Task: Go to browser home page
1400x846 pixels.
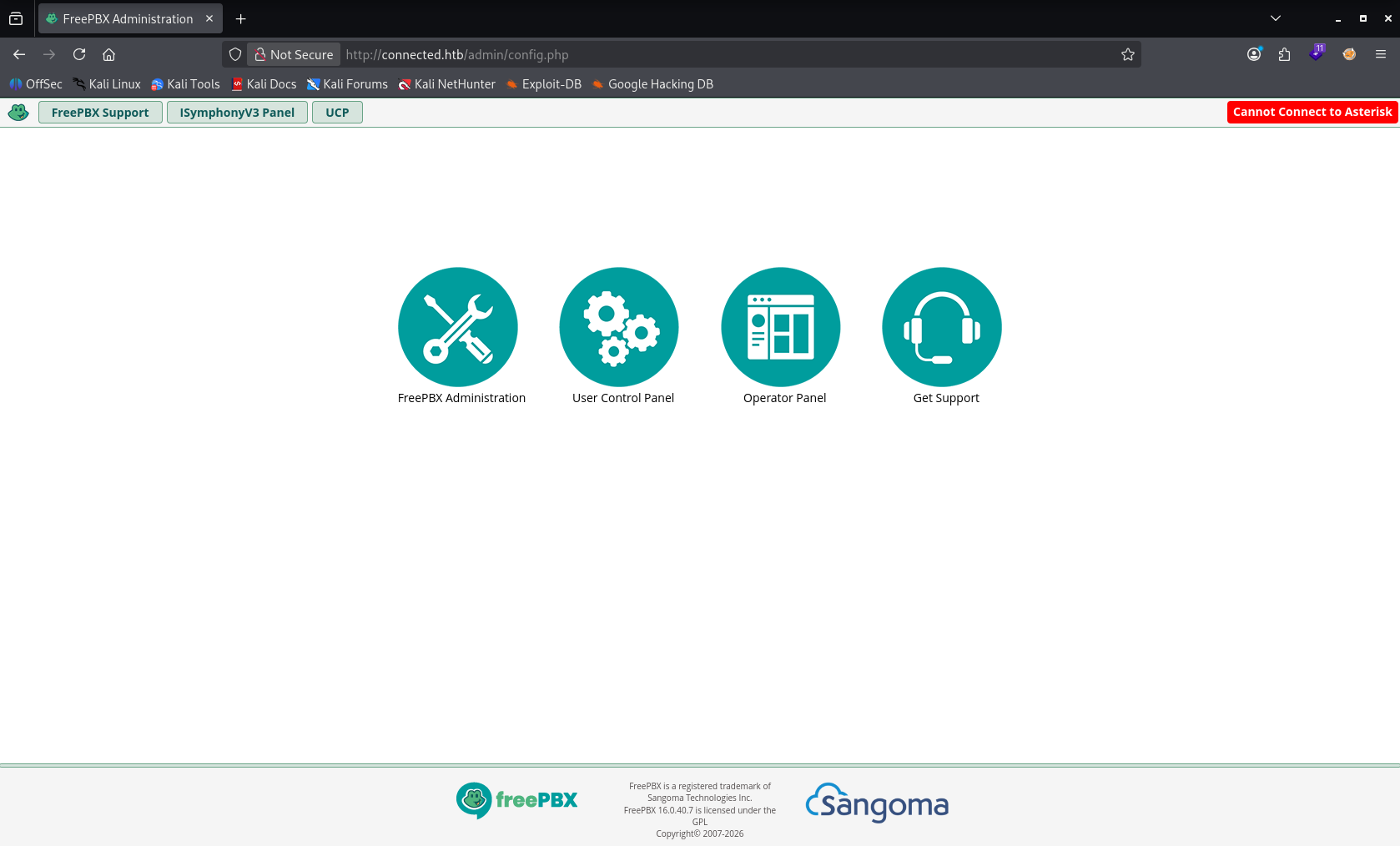Action: (x=108, y=54)
